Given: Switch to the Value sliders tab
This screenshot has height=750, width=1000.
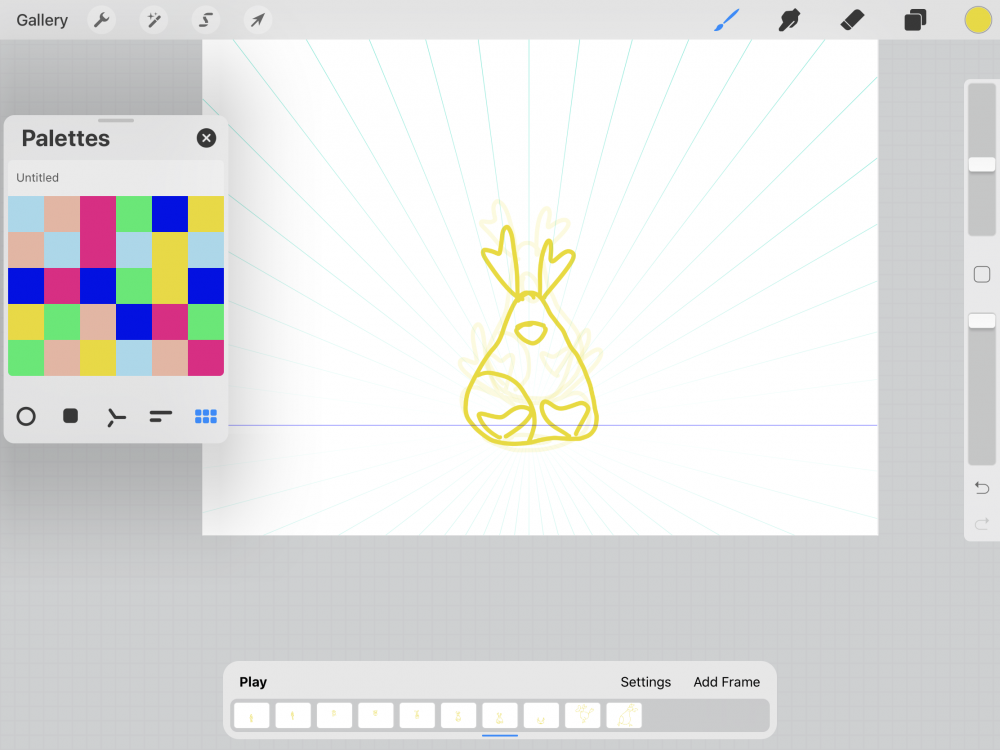Looking at the screenshot, I should tap(161, 416).
